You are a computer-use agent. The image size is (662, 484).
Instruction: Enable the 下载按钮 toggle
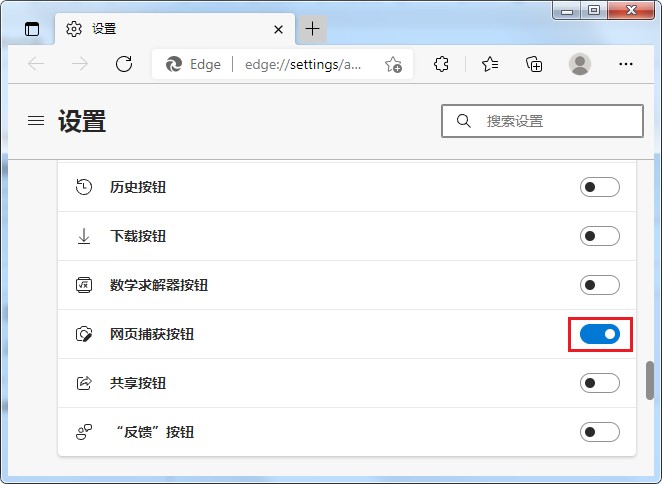(x=600, y=236)
